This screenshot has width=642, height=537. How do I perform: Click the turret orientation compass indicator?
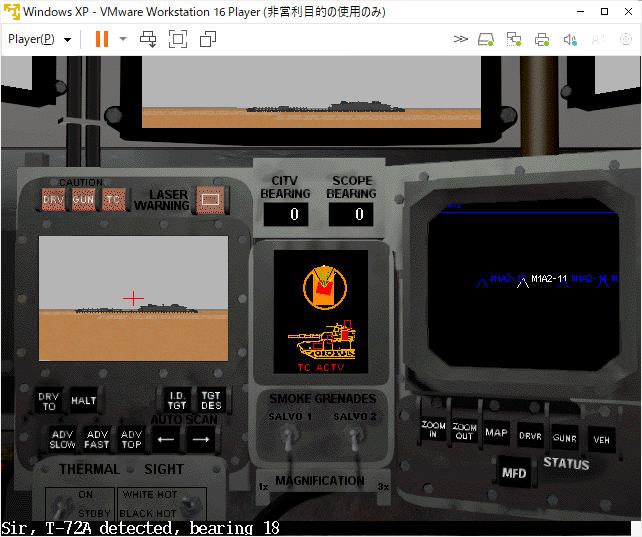(x=325, y=287)
